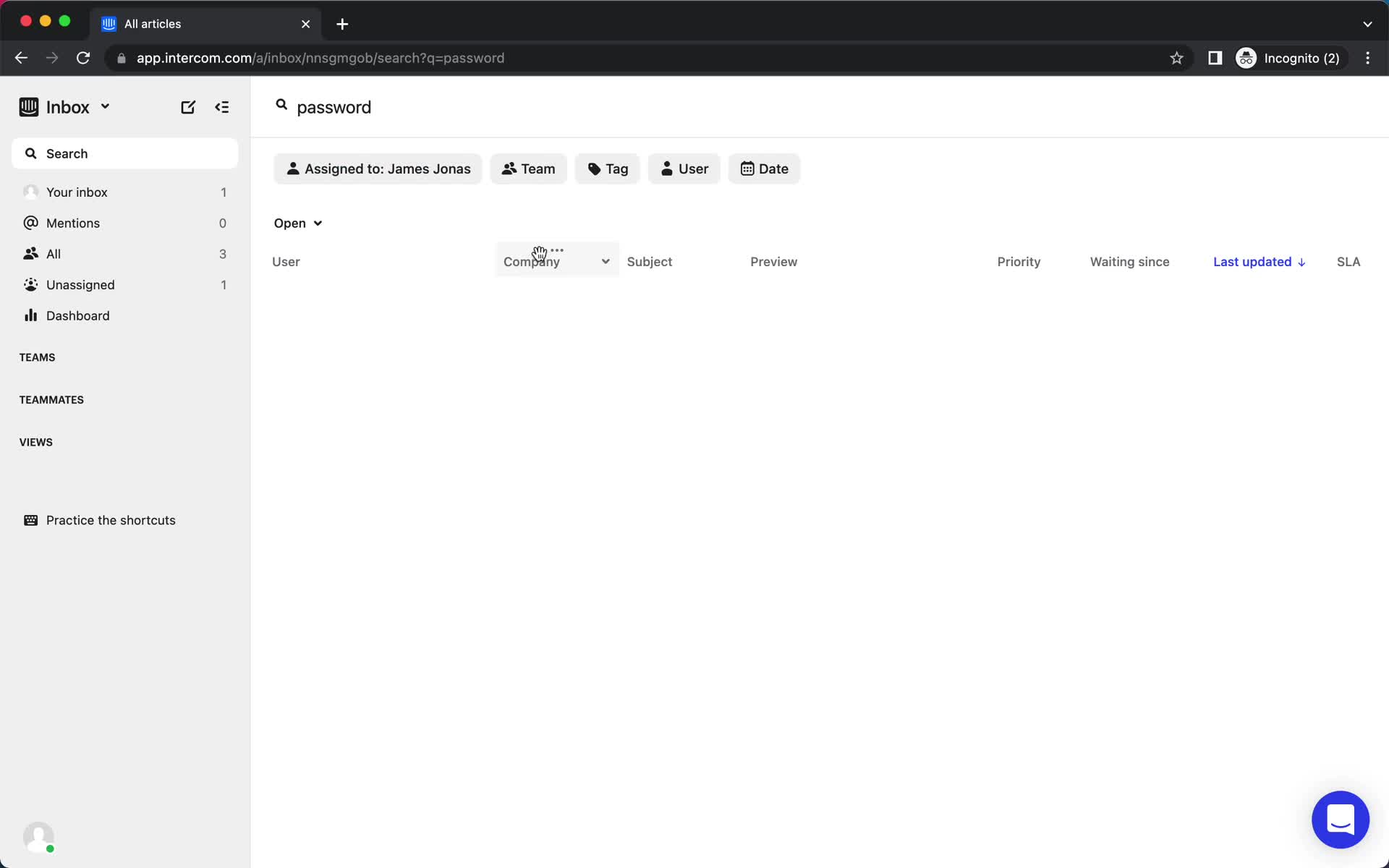The width and height of the screenshot is (1389, 868).
Task: Click the Your inbox item
Action: (75, 192)
